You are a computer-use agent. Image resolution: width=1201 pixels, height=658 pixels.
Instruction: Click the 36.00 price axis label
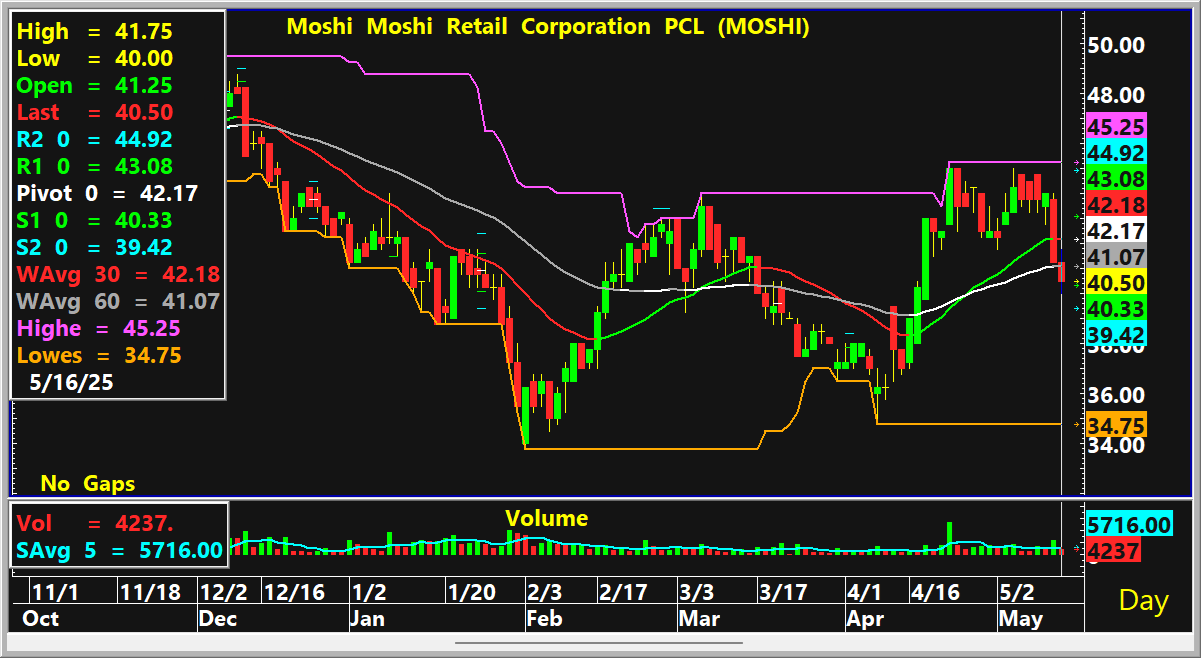1116,395
